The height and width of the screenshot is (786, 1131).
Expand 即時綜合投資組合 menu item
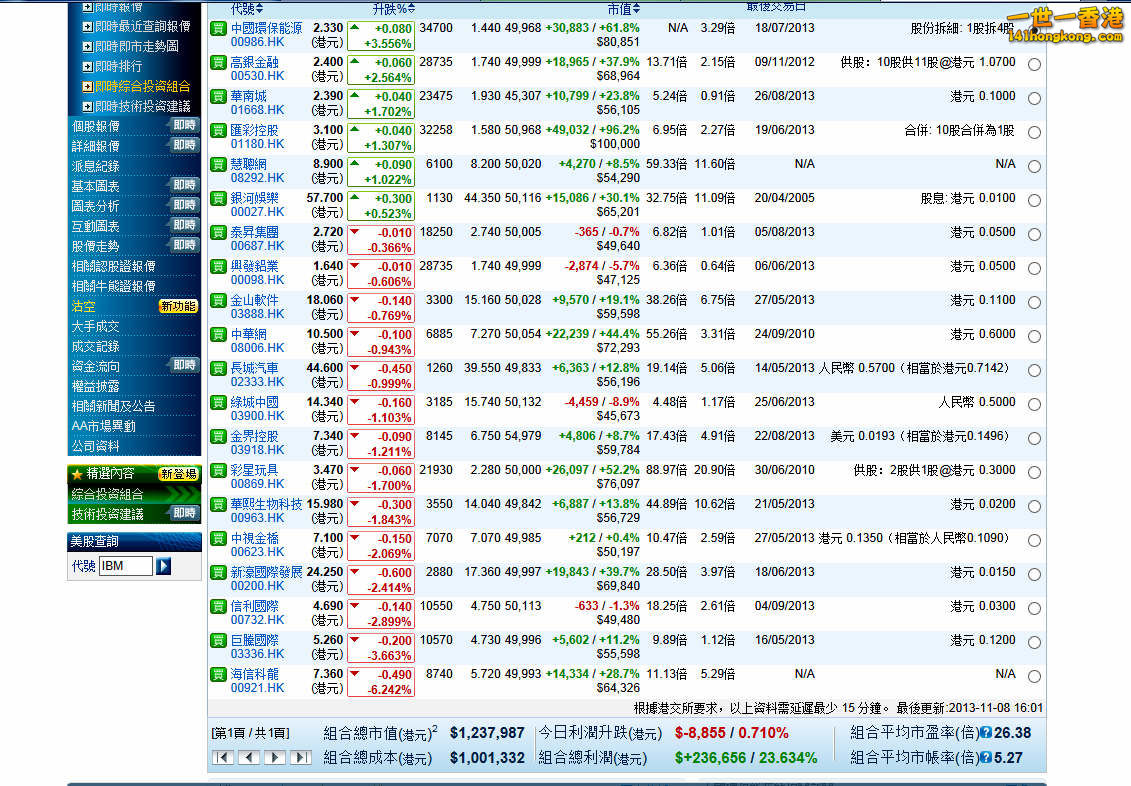tap(137, 87)
